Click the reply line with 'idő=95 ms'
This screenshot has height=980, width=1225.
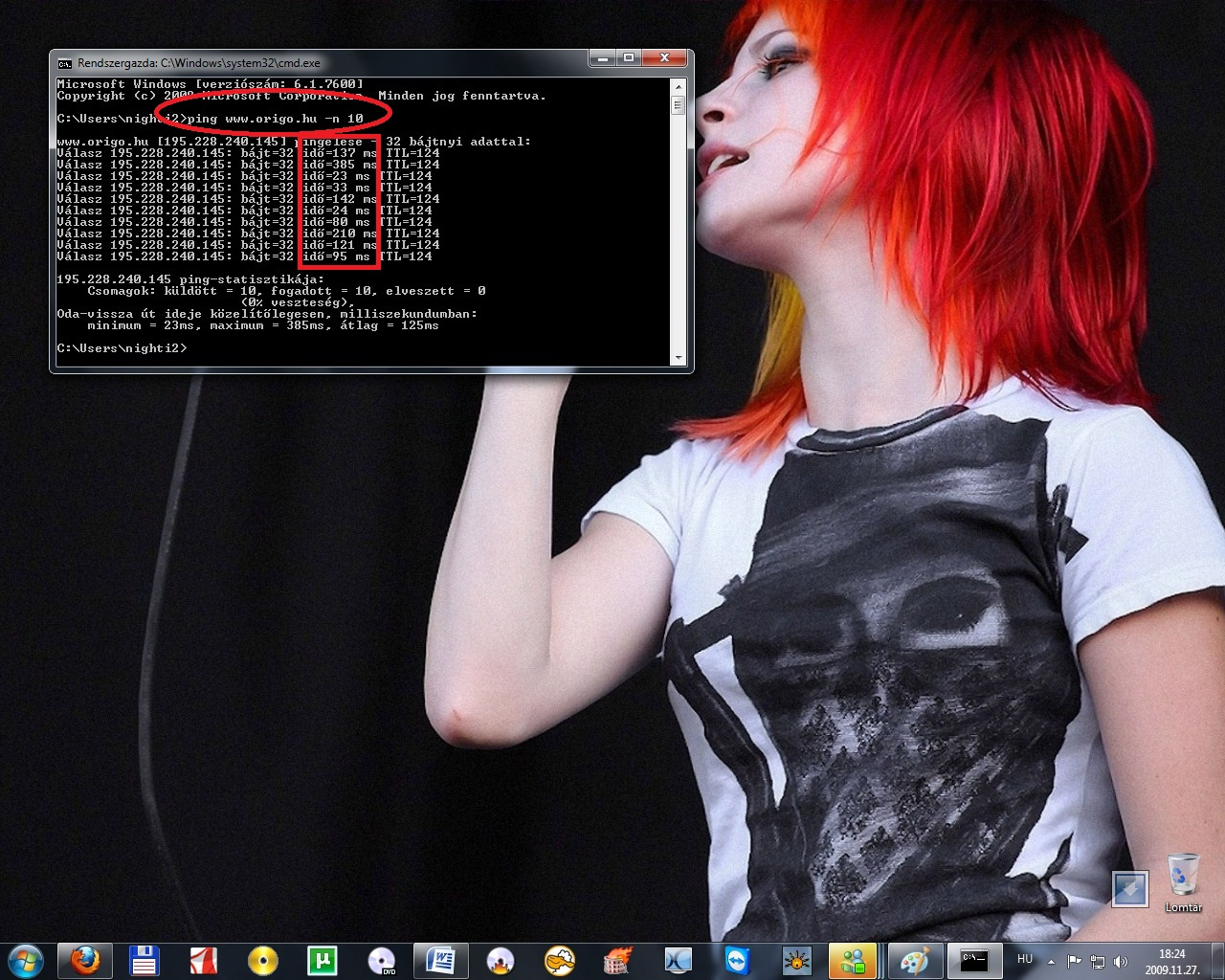[244, 256]
